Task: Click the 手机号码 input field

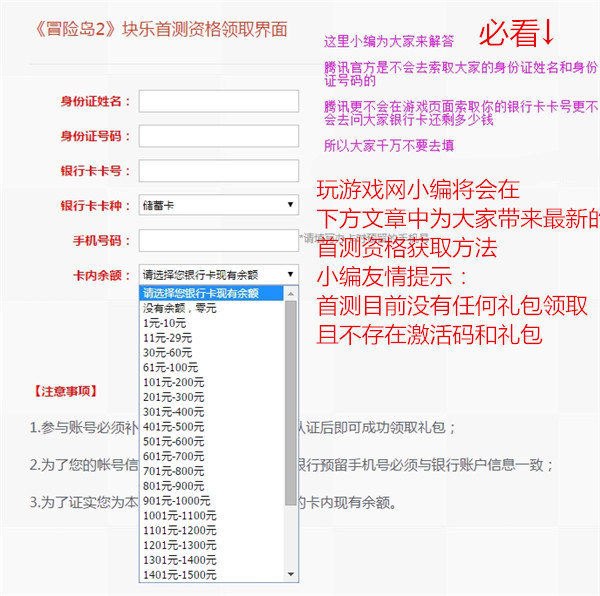Action: click(218, 241)
